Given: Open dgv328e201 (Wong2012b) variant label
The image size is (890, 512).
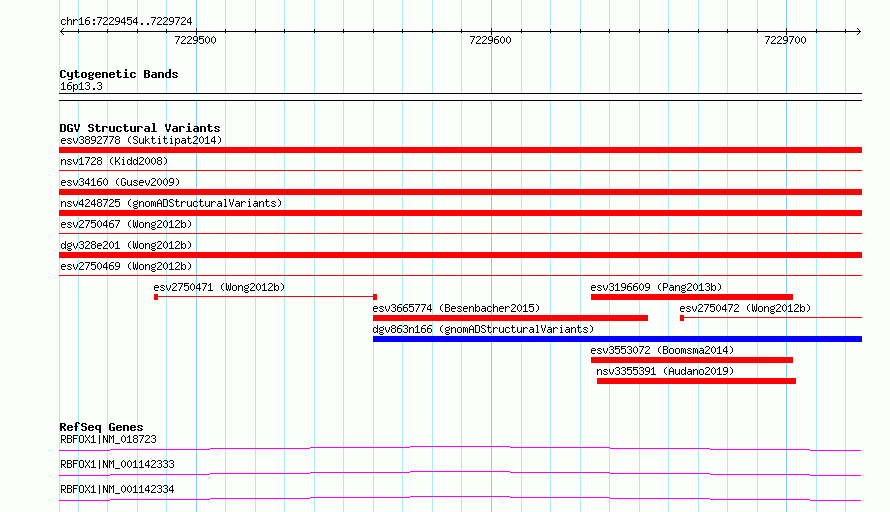Looking at the screenshot, I should 126,245.
